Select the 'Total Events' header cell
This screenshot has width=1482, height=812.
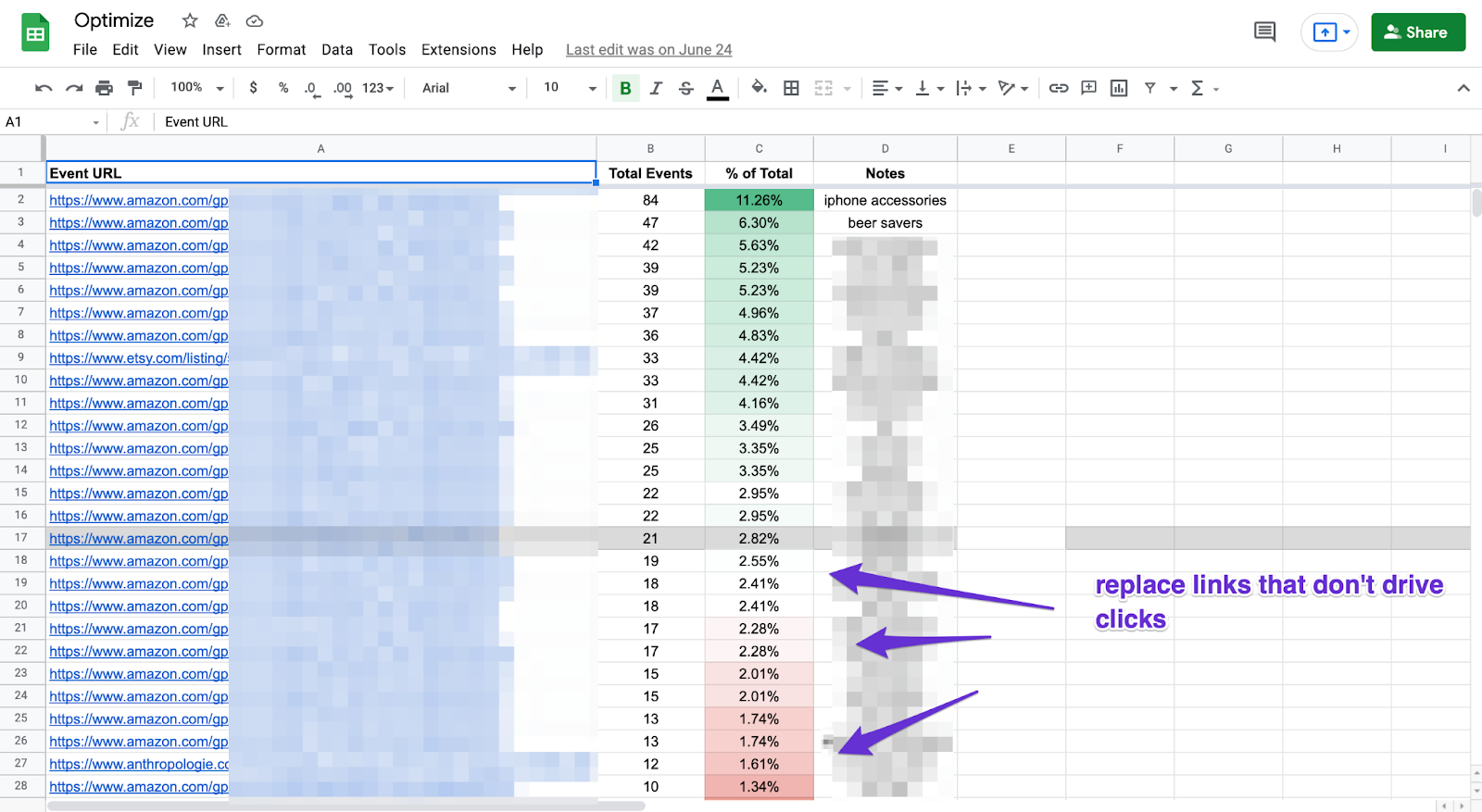tap(650, 173)
